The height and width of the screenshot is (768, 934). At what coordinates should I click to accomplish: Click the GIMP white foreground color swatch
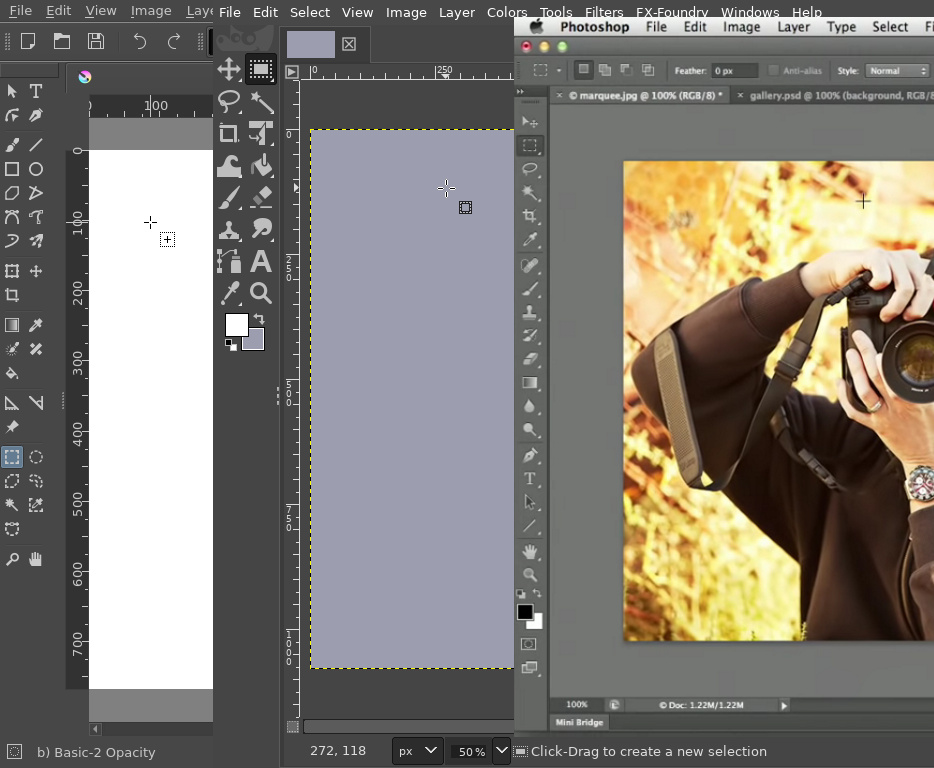tap(236, 325)
